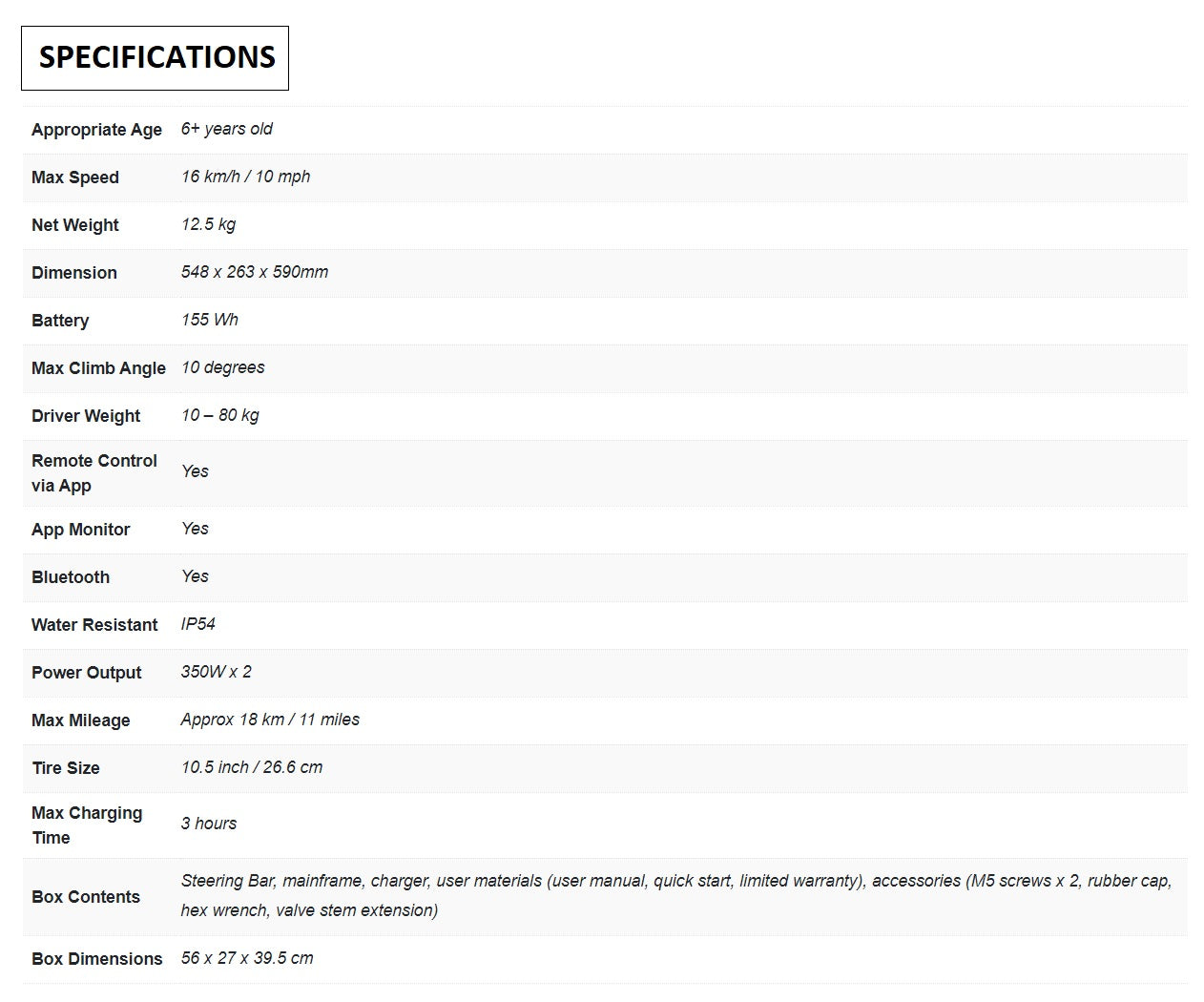Select the Max Mileage label

(80, 720)
